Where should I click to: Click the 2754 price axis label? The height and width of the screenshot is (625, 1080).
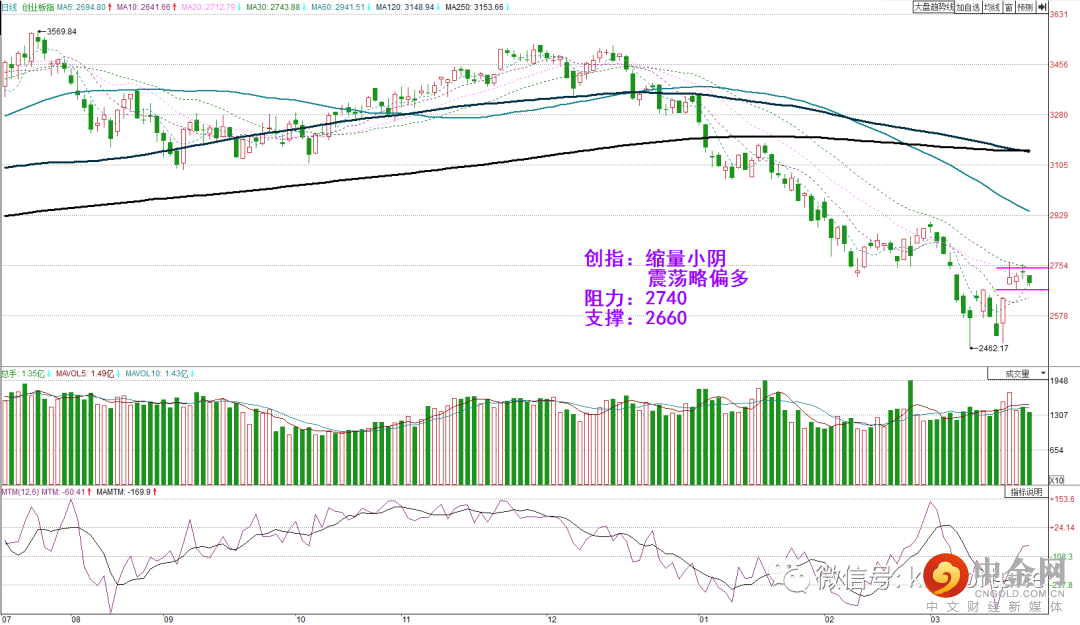1059,265
